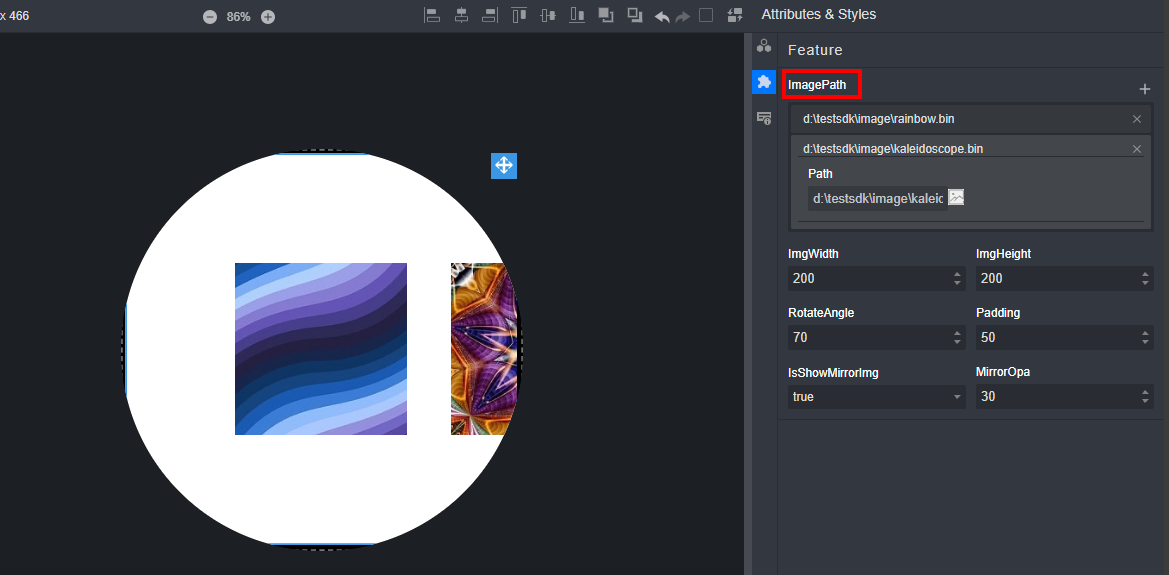Open the IsShowMirrorImg dropdown
The width and height of the screenshot is (1169, 575).
tap(876, 397)
